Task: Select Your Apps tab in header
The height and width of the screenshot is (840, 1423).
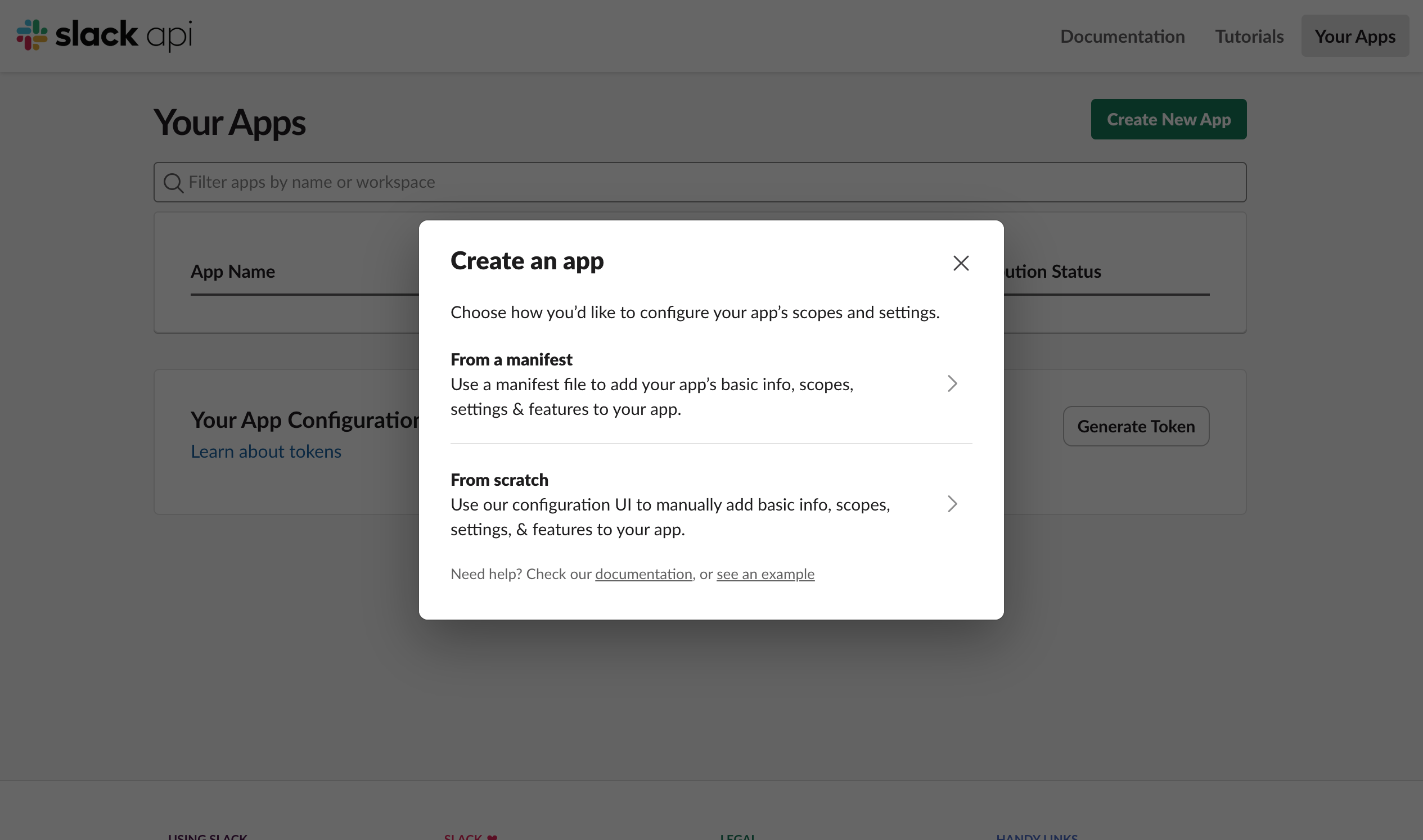Action: [x=1354, y=36]
